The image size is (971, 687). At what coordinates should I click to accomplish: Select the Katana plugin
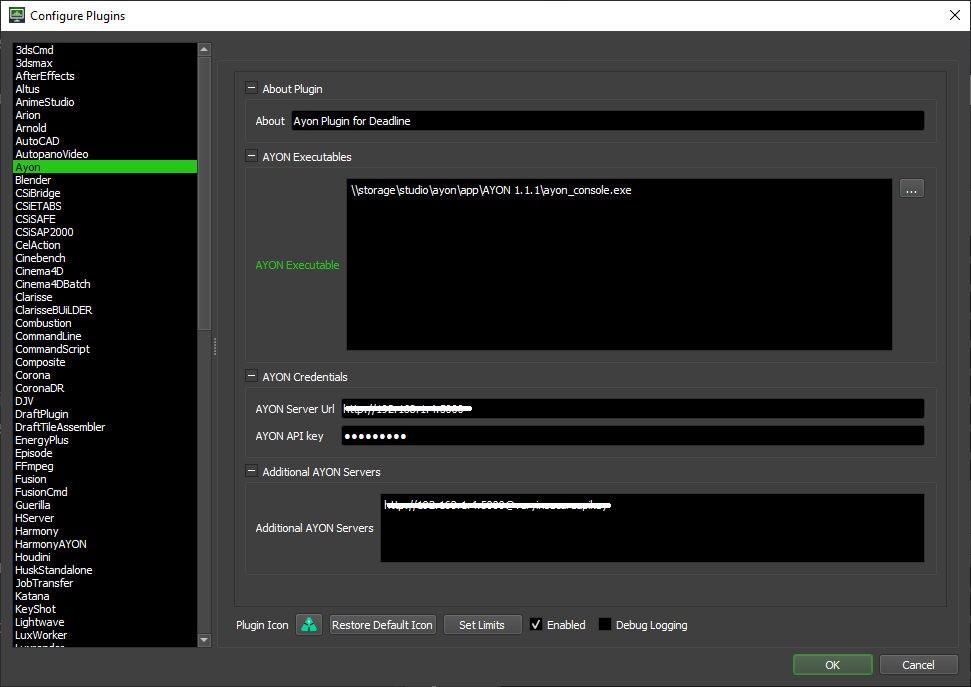click(105, 597)
